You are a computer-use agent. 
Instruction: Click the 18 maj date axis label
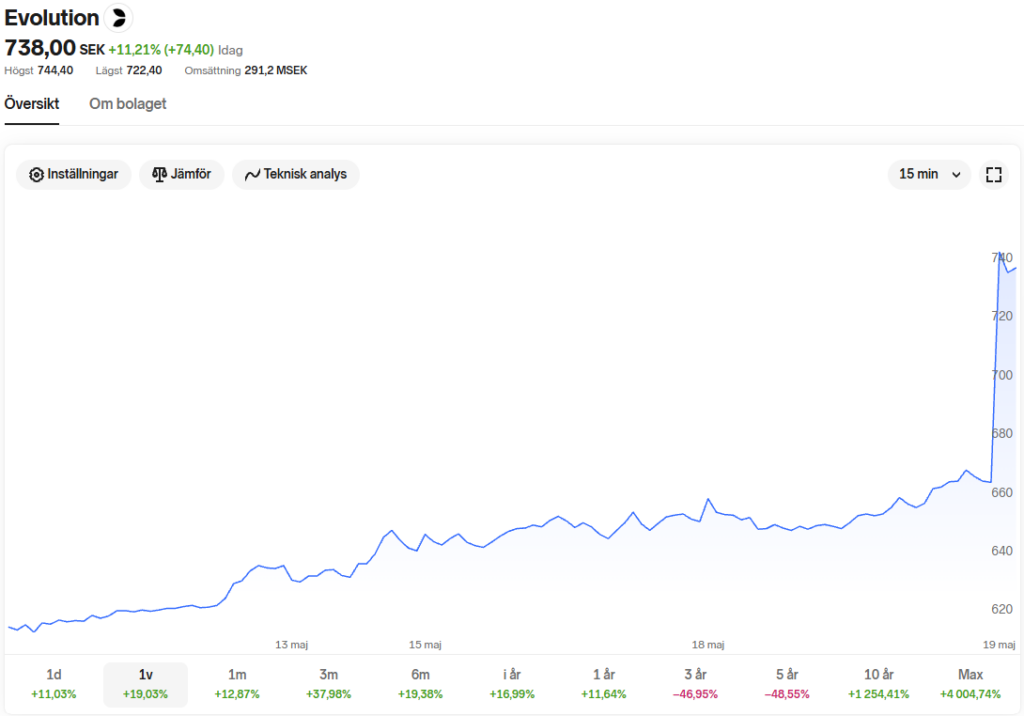point(708,645)
